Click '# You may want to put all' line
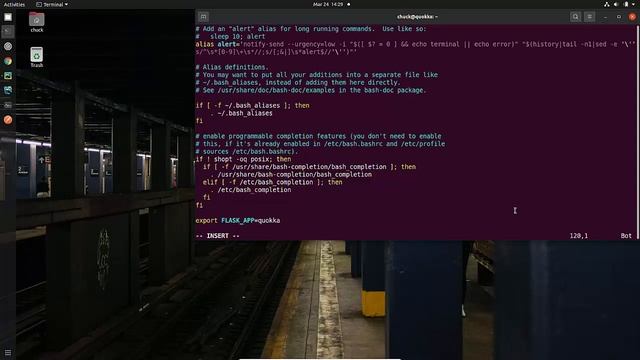This screenshot has width=640, height=360. tap(316, 75)
